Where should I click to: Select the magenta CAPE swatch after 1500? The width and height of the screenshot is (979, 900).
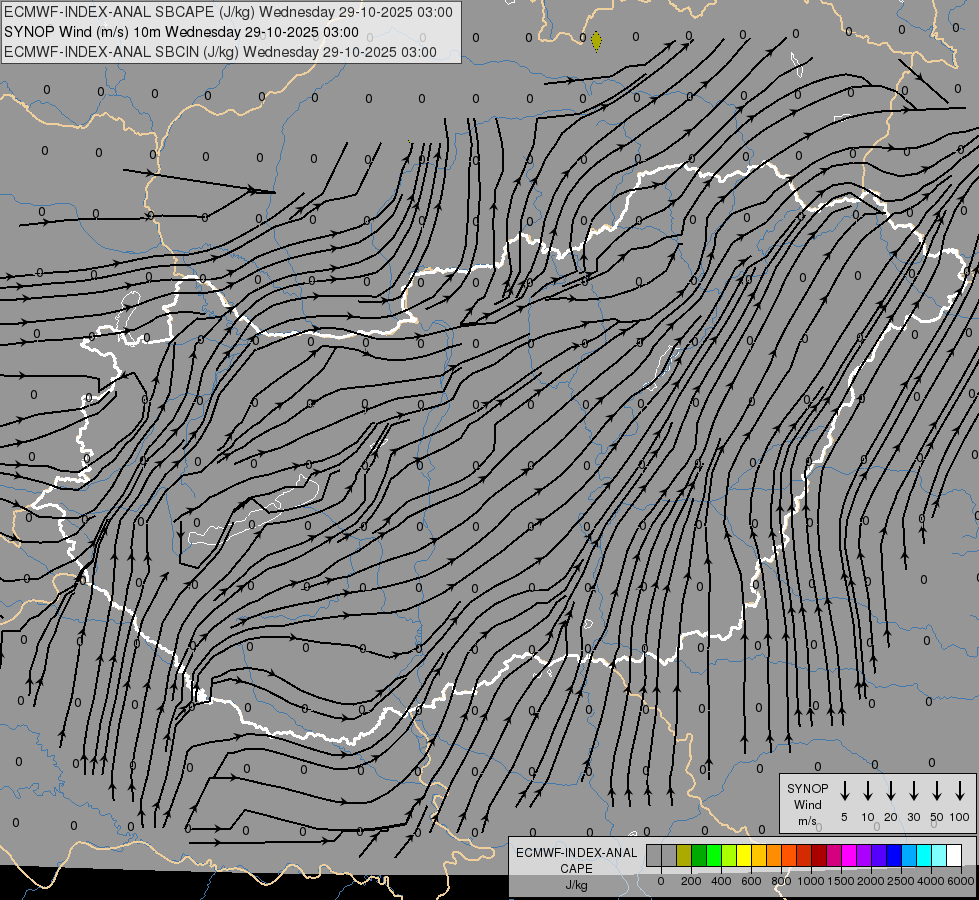point(849,855)
